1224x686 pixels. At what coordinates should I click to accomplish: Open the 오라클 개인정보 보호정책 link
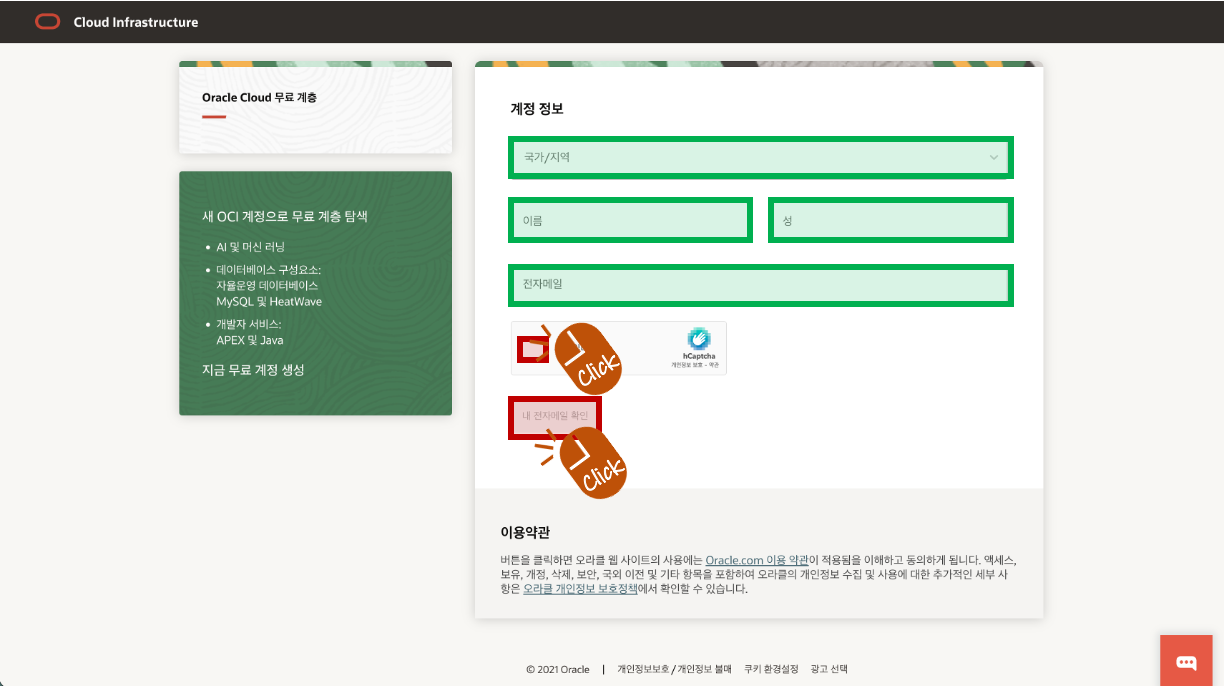pos(580,589)
